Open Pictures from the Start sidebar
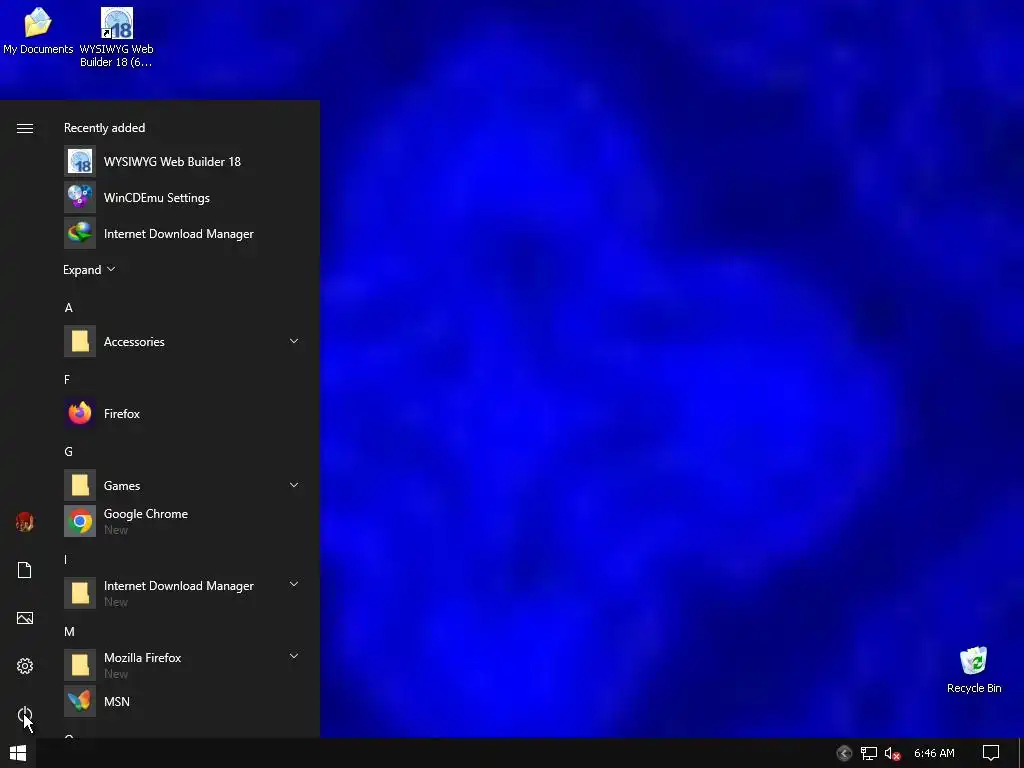 (25, 618)
